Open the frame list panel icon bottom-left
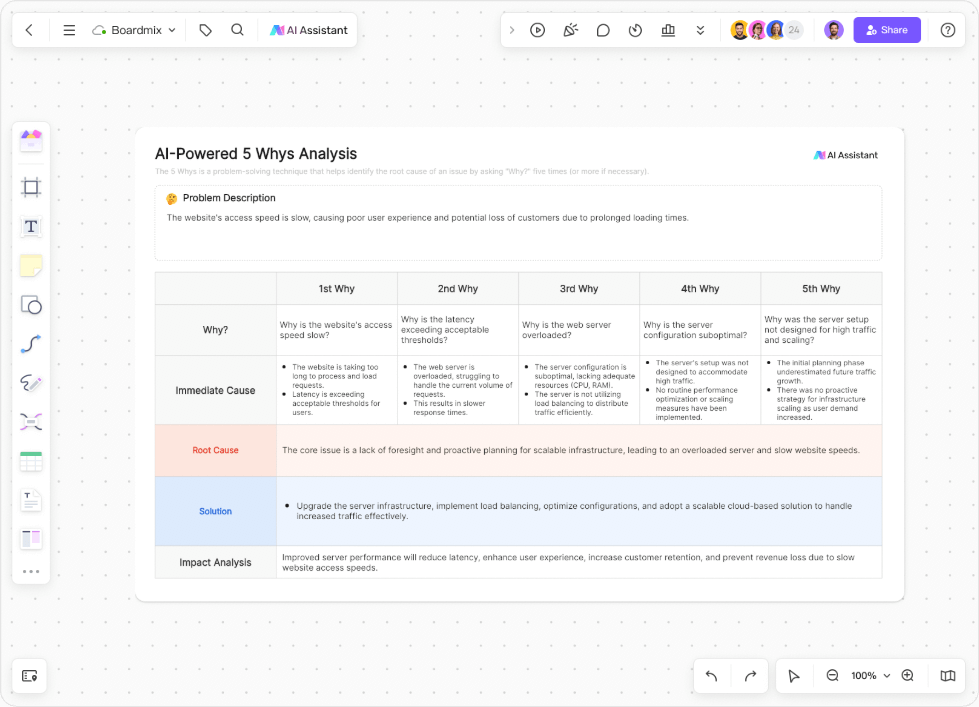Screen dimensions: 979x707 (29, 676)
